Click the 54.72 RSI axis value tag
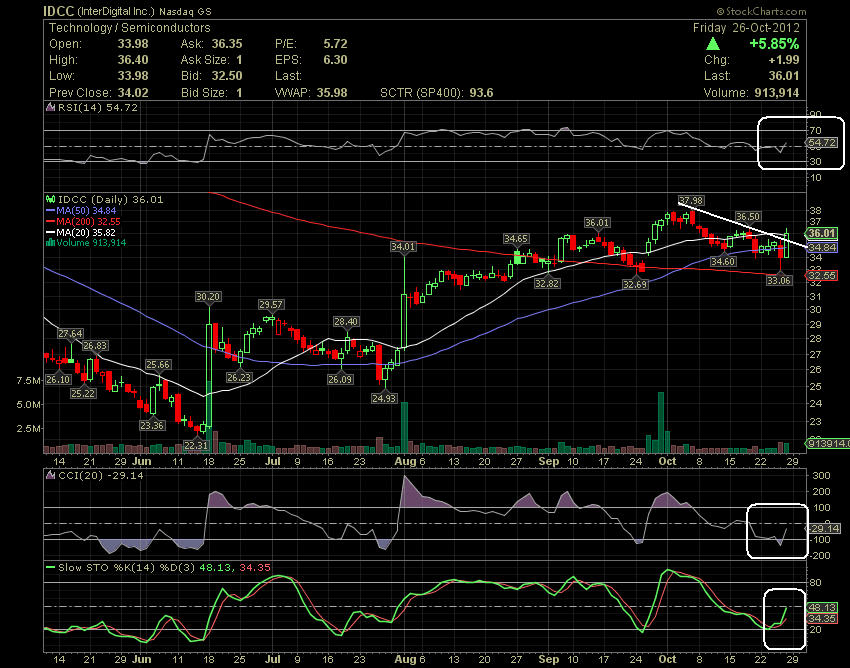850x668 pixels. pyautogui.click(x=822, y=143)
